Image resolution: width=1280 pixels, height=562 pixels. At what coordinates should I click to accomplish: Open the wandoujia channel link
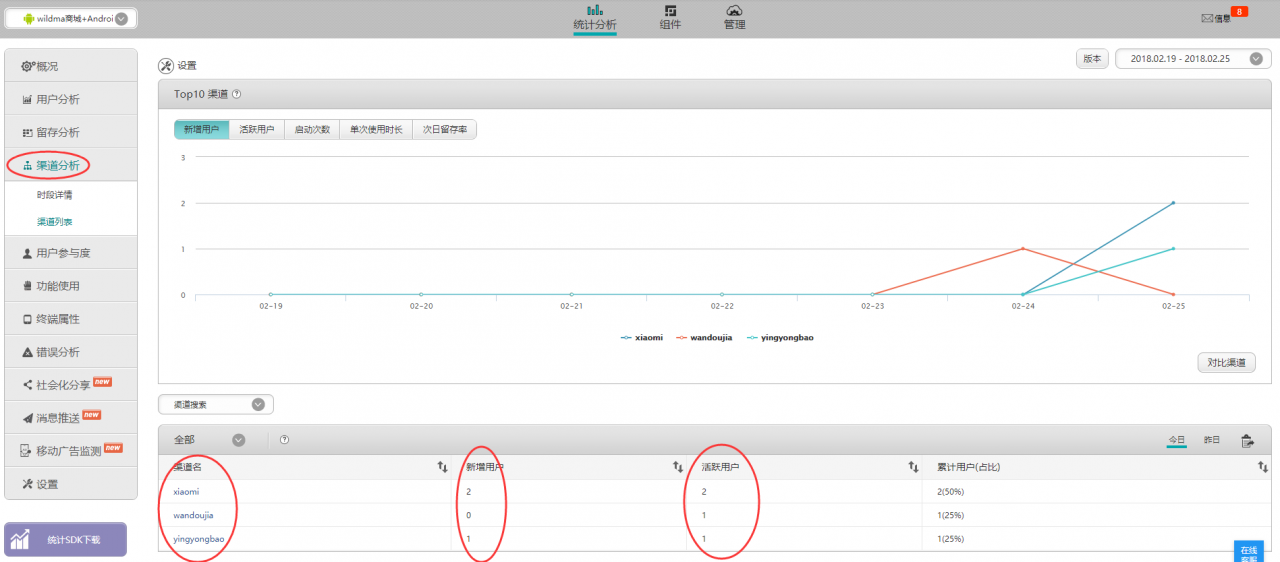pyautogui.click(x=193, y=515)
